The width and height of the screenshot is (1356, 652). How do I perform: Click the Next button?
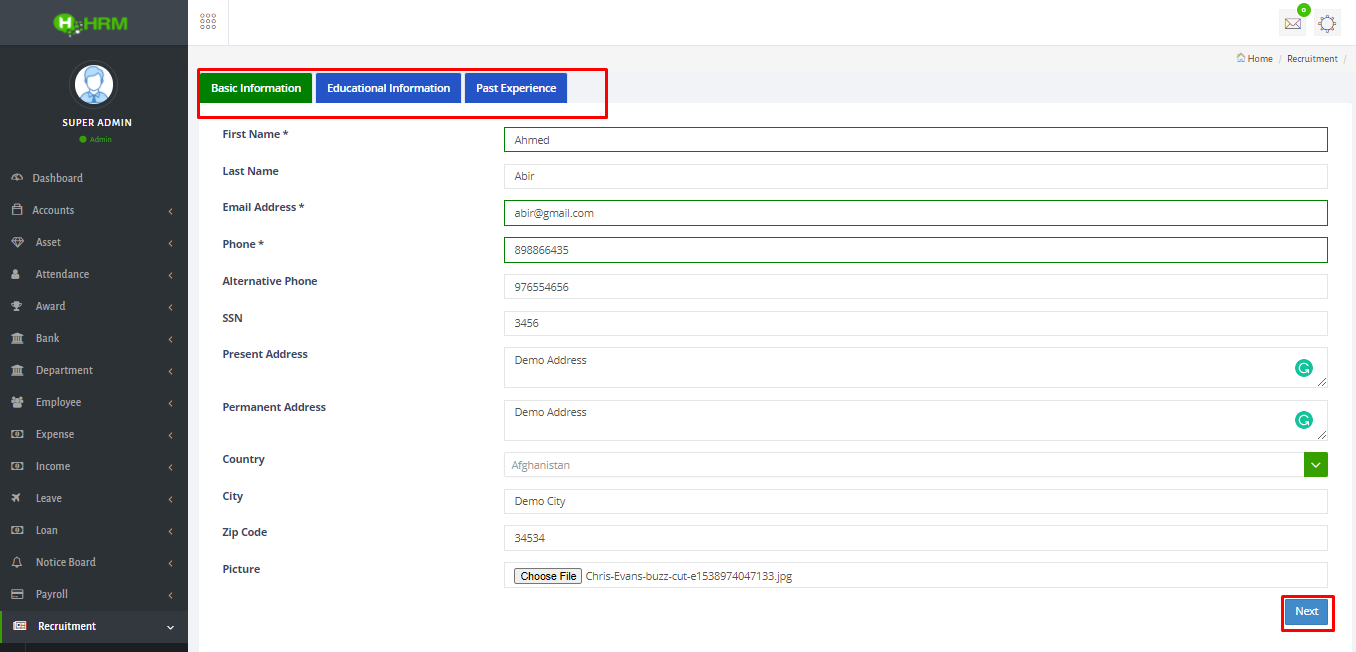pyautogui.click(x=1306, y=612)
